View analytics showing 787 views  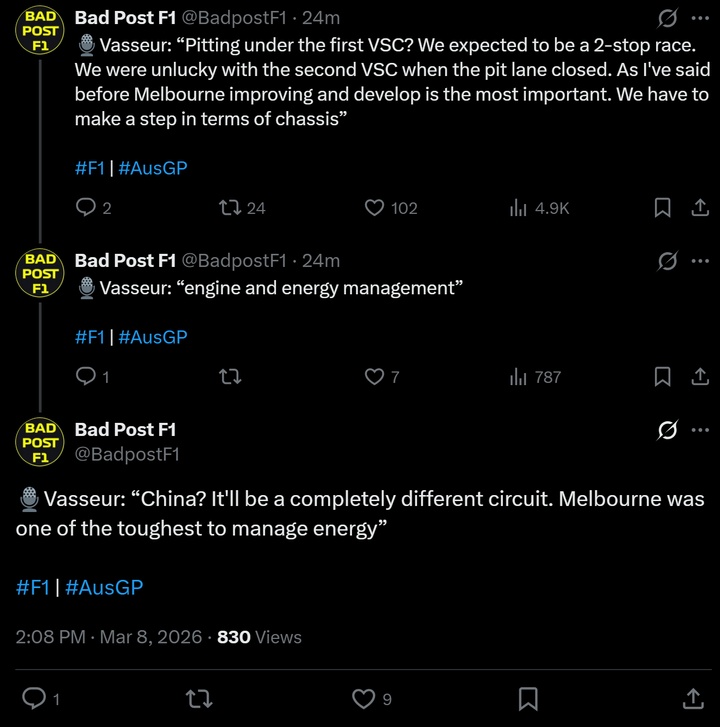click(x=519, y=377)
